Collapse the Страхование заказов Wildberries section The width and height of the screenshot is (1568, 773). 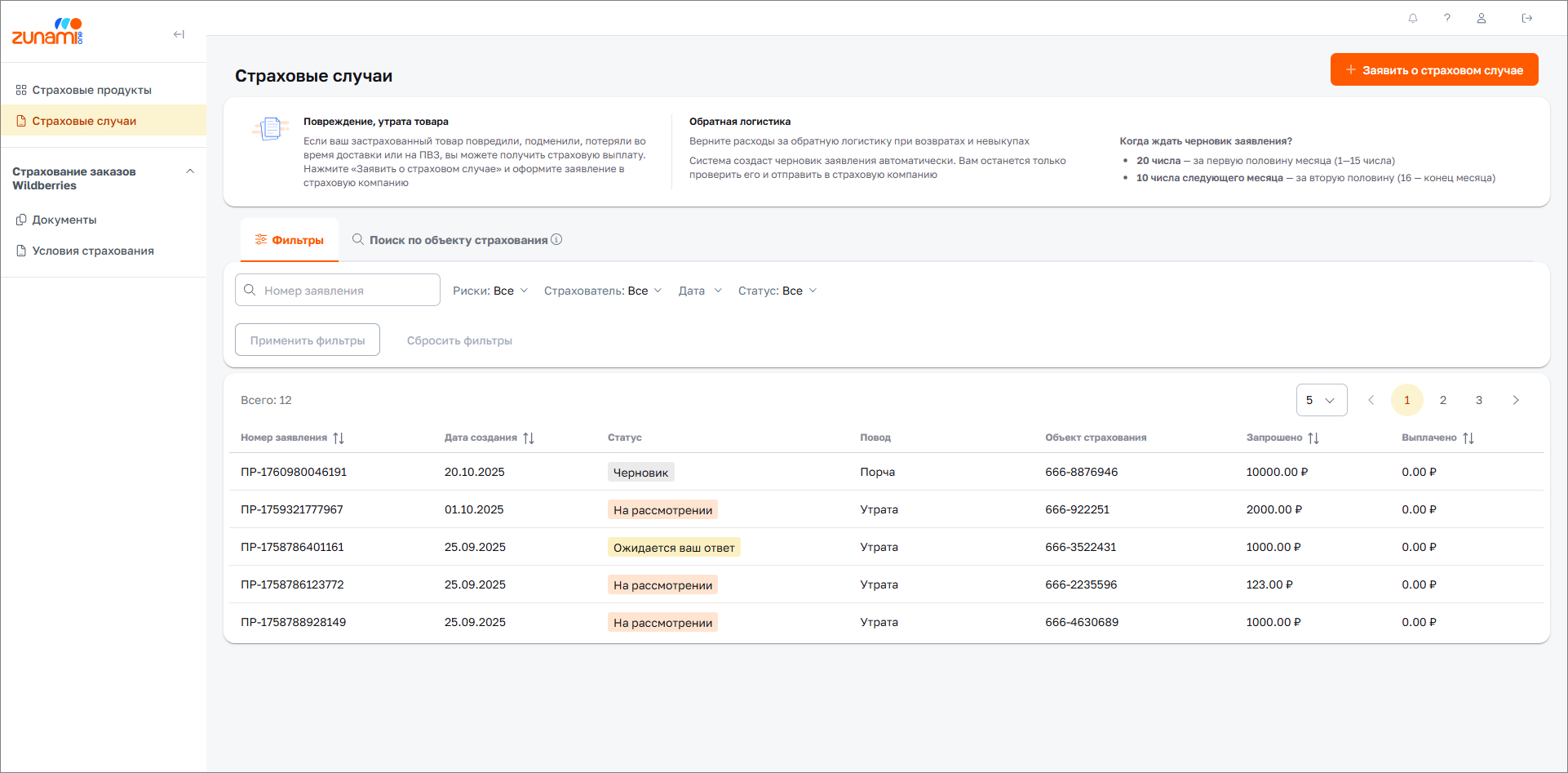tap(190, 171)
